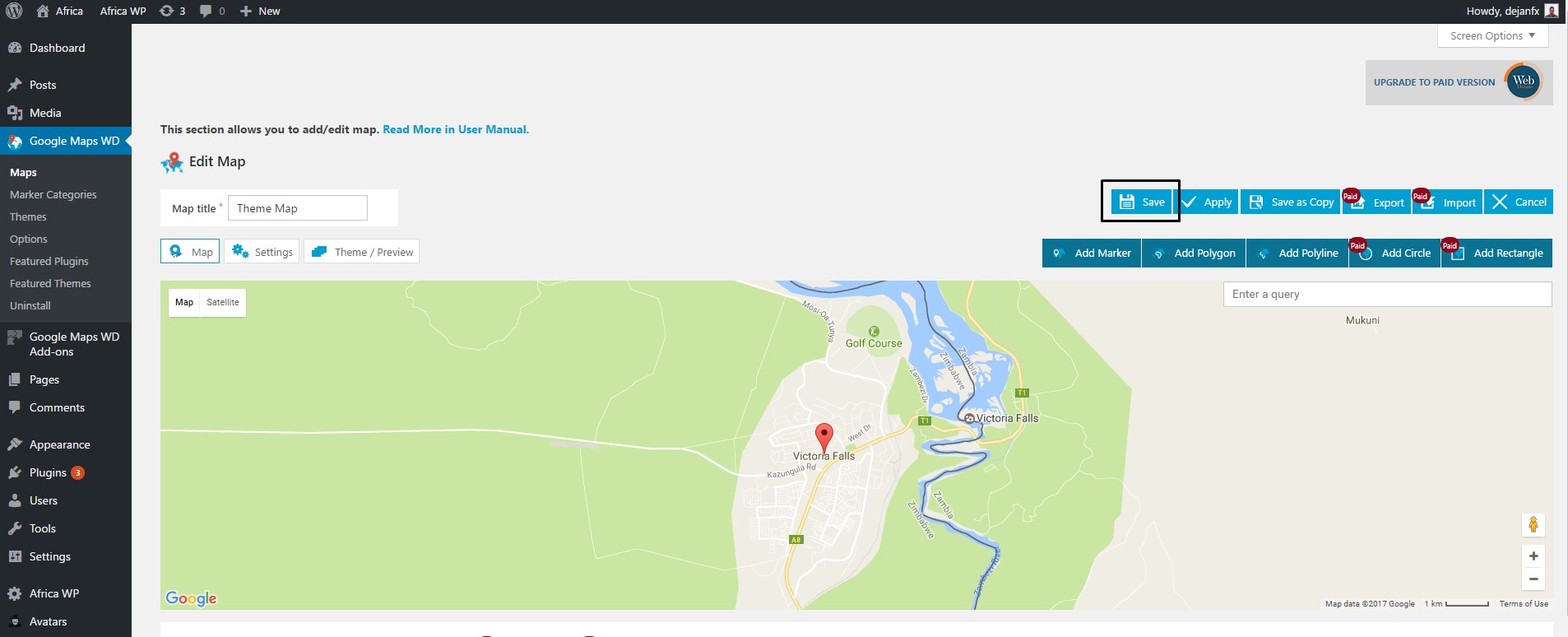Open the New content menu in admin bar

(x=260, y=11)
